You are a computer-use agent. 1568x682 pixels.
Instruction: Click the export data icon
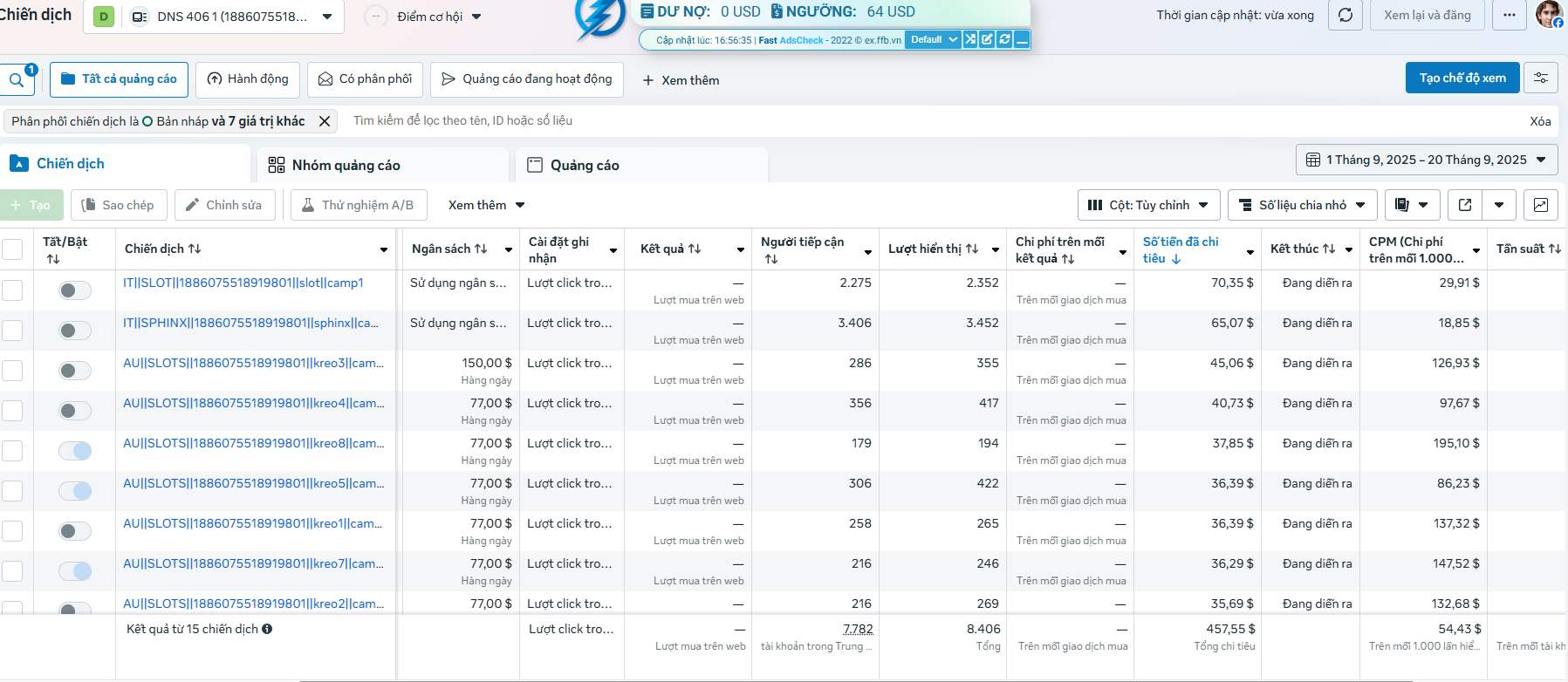(1465, 205)
